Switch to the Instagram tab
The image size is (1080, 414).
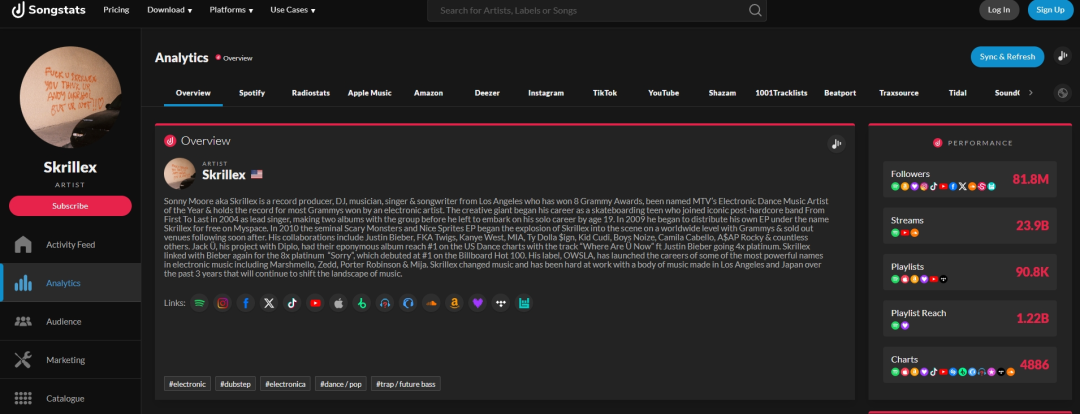click(x=546, y=93)
